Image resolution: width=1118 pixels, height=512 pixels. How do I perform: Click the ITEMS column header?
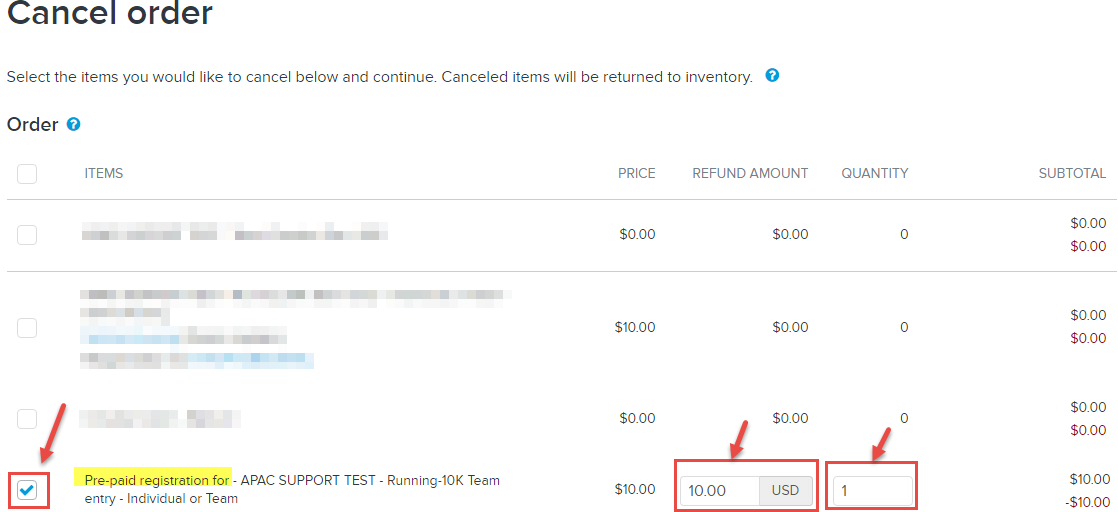point(104,174)
